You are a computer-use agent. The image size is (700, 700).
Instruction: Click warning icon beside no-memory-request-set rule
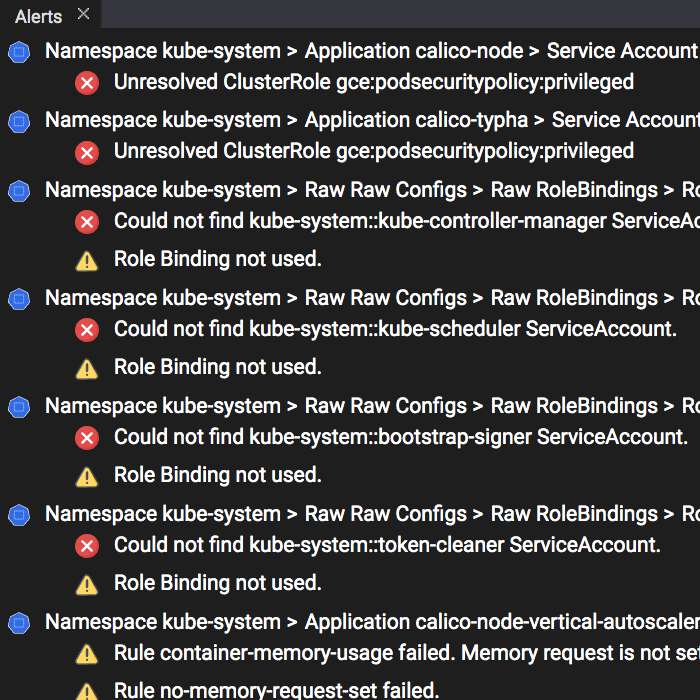point(87,690)
